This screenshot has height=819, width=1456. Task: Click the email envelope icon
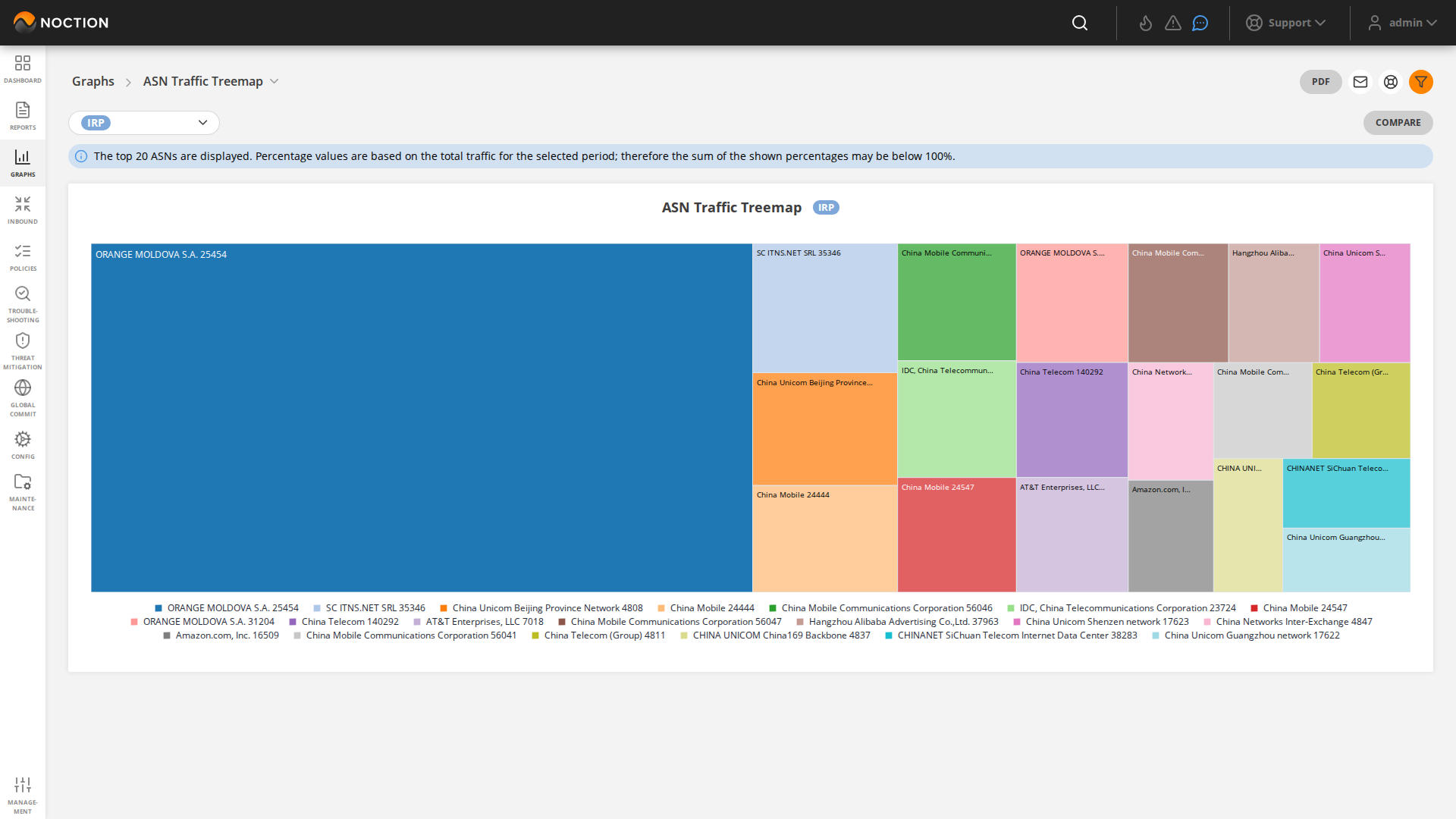1360,82
